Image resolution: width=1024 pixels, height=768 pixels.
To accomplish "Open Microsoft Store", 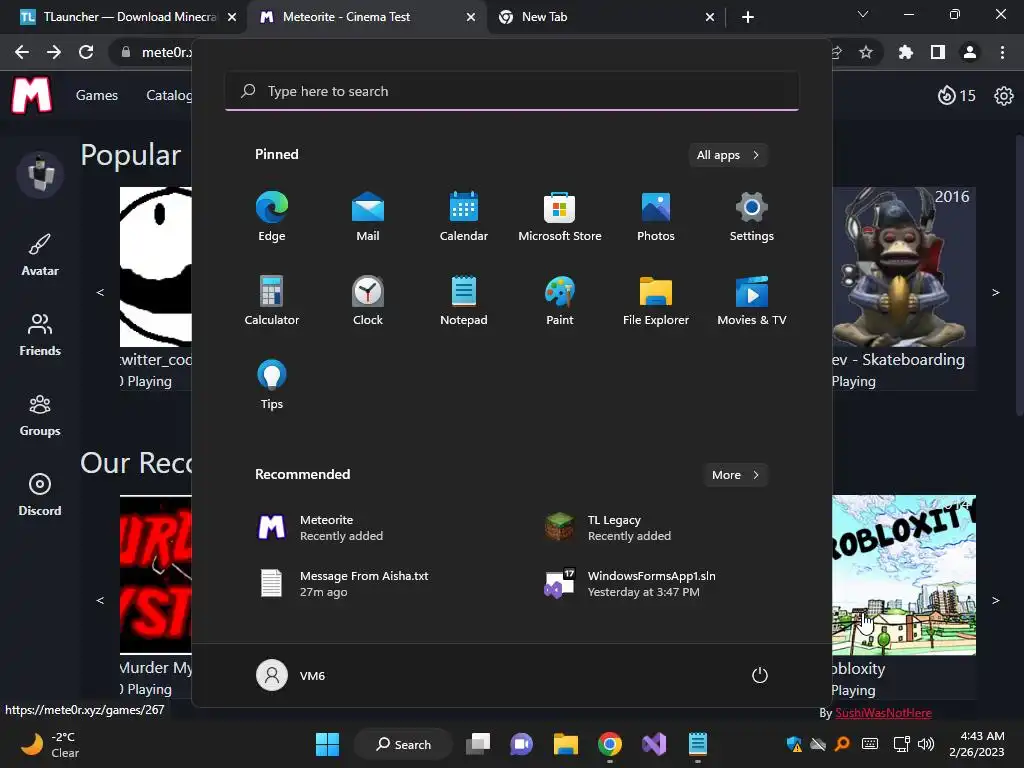I will coord(560,217).
